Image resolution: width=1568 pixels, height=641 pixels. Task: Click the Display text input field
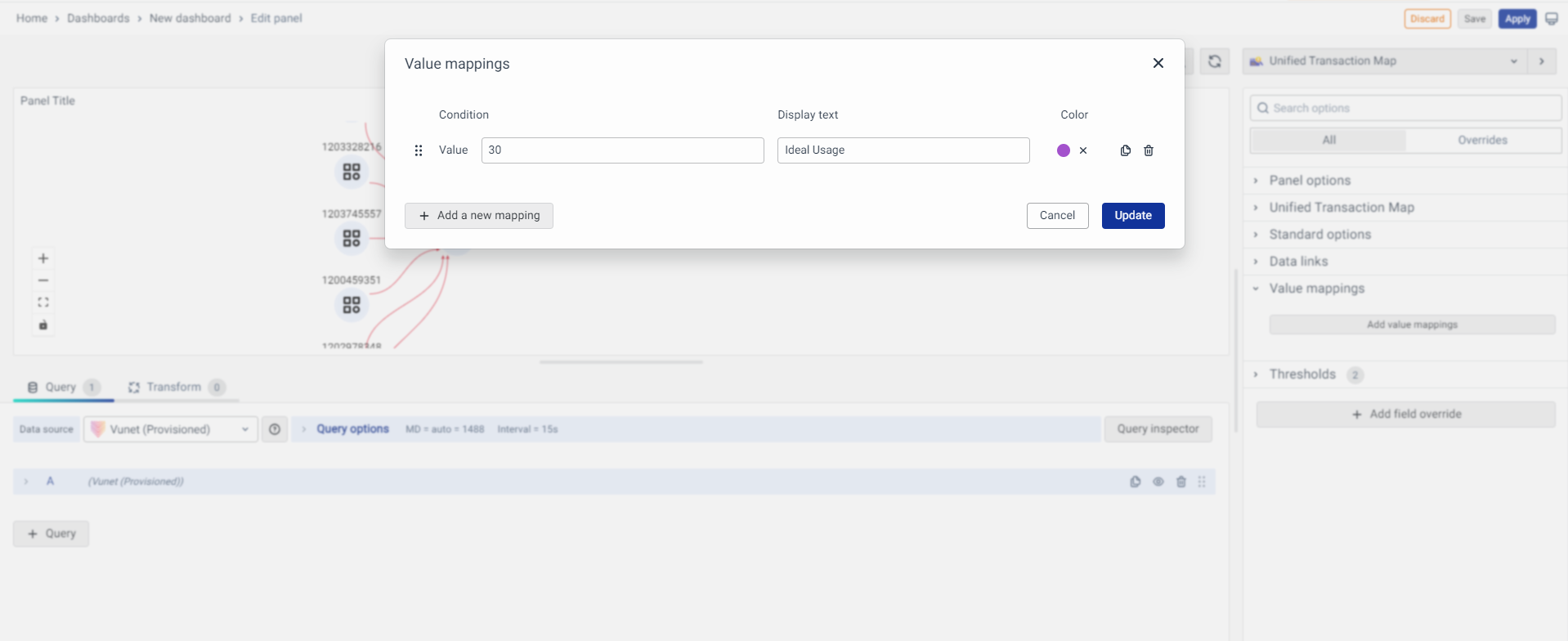(903, 150)
